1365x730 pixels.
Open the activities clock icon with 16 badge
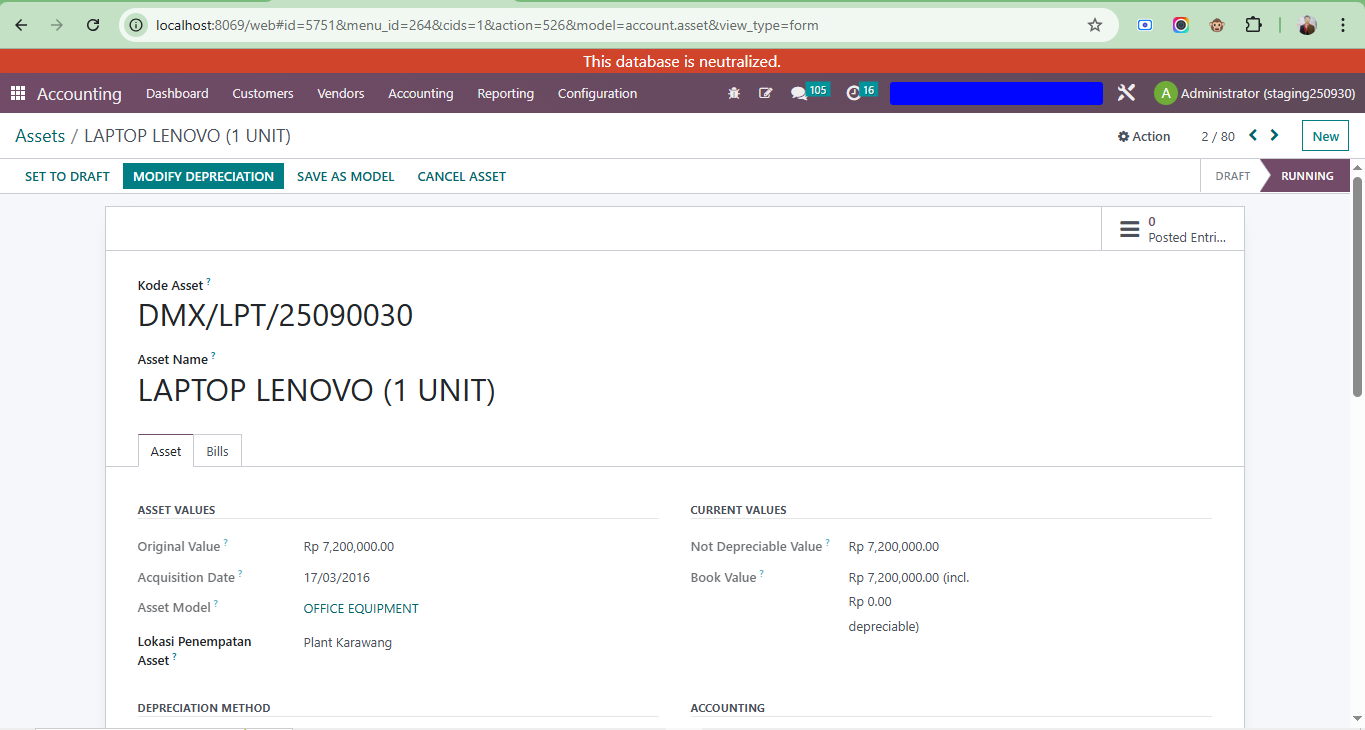pyautogui.click(x=861, y=92)
